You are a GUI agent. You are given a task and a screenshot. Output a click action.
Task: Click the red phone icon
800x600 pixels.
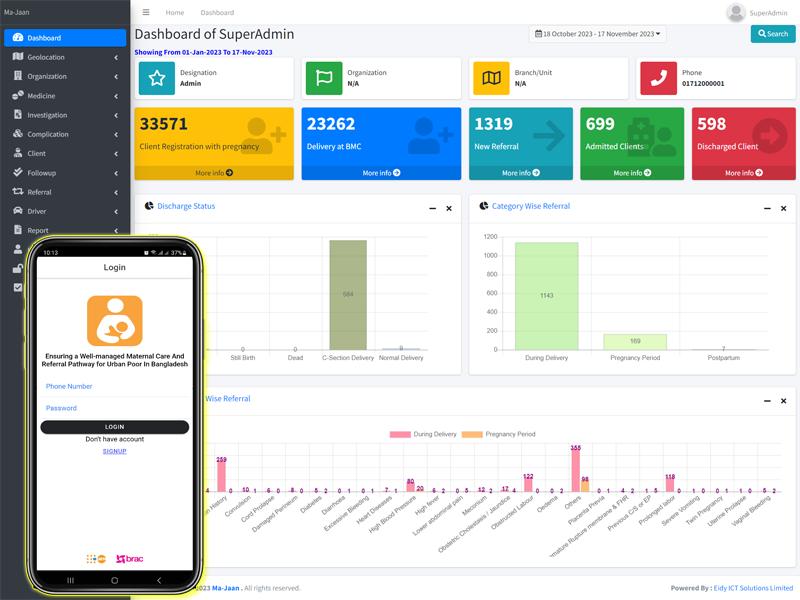coord(658,78)
